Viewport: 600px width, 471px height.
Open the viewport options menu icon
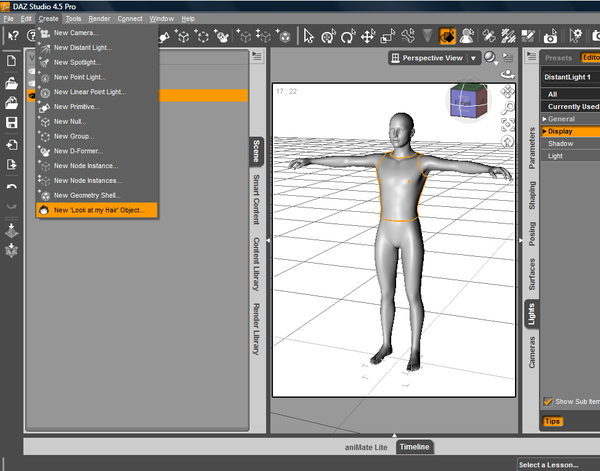508,57
